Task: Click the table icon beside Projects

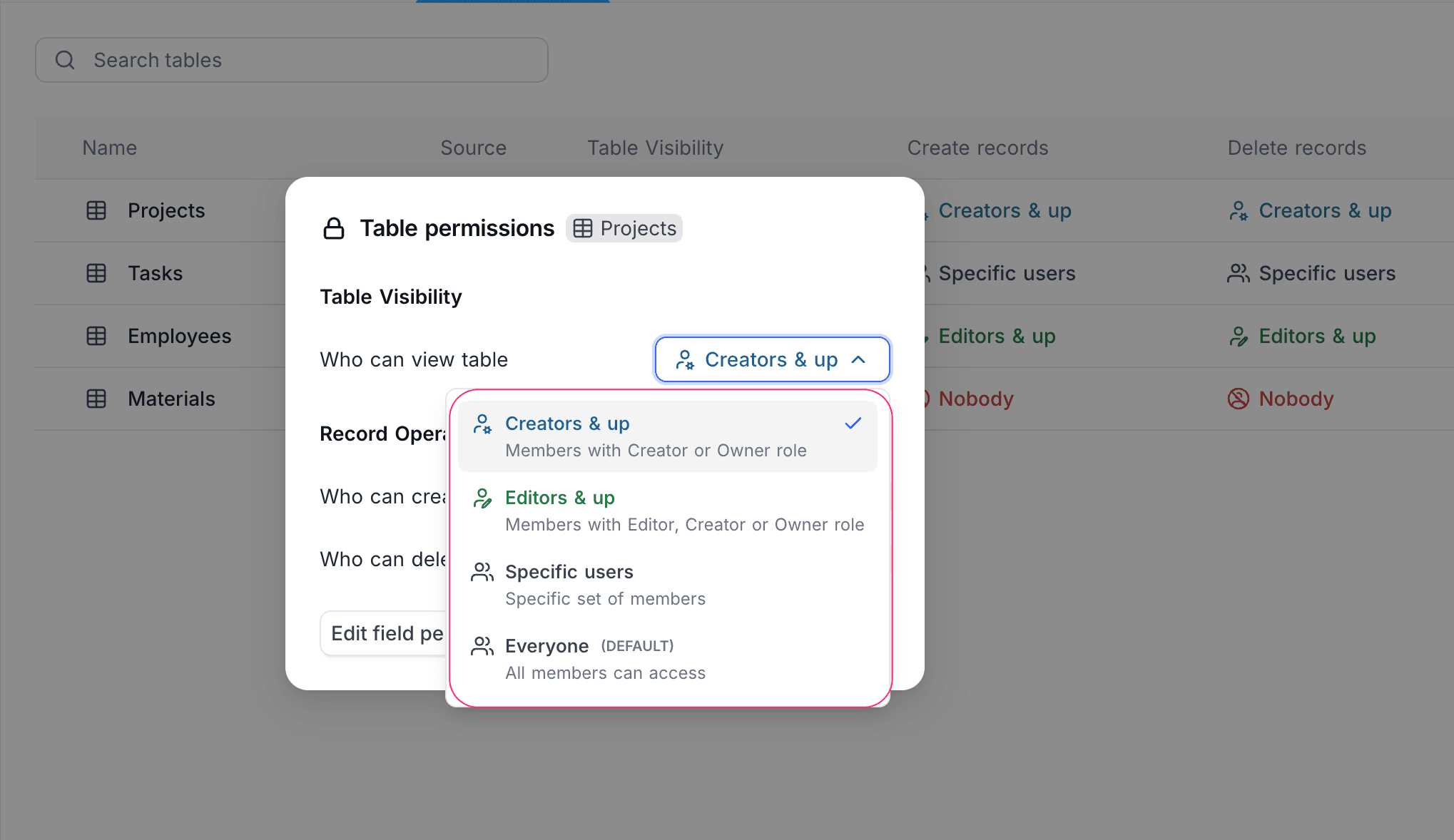Action: click(96, 210)
